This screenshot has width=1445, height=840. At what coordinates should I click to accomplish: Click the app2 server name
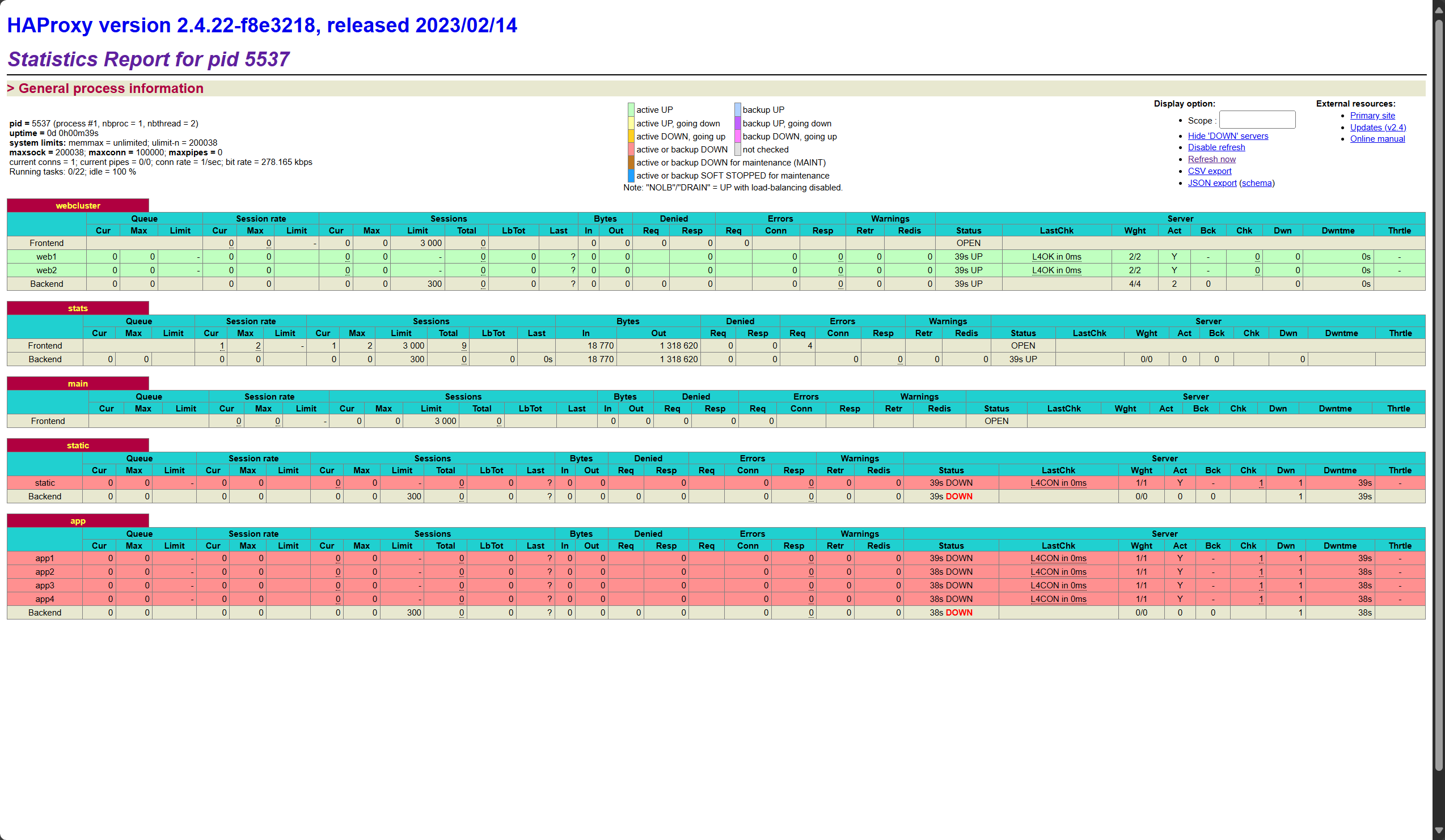[x=45, y=572]
